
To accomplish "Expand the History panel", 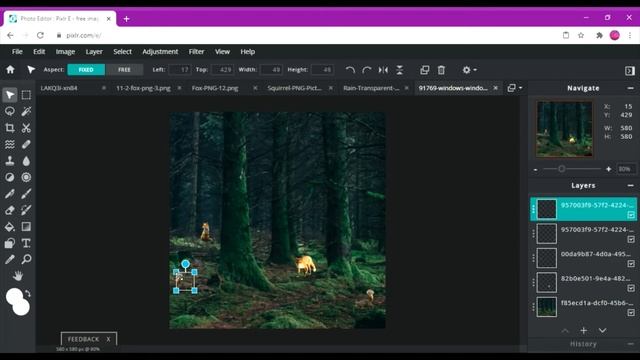I will click(x=631, y=344).
